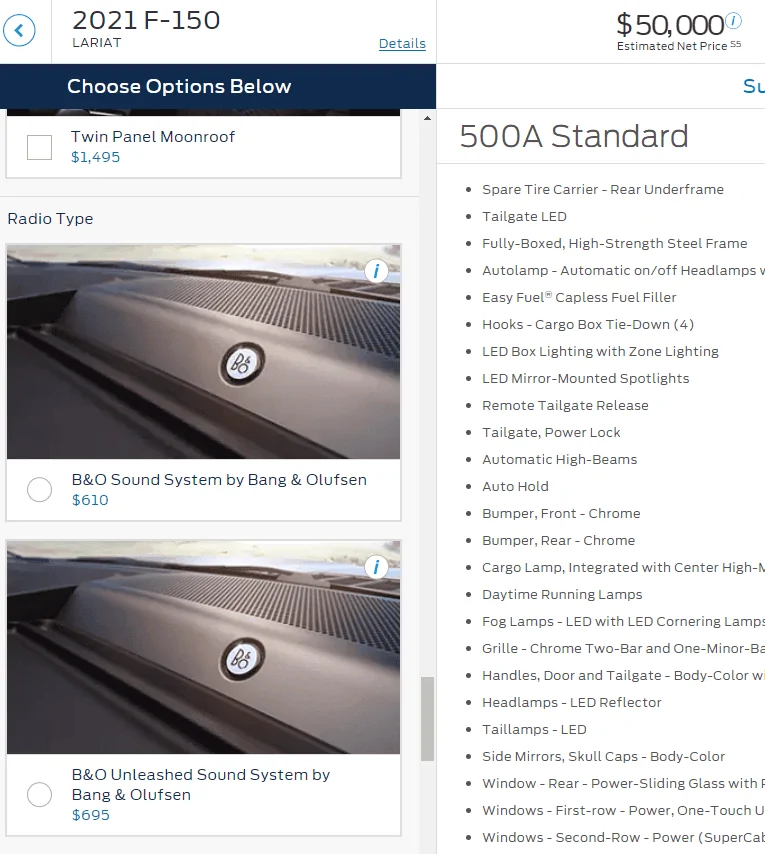The height and width of the screenshot is (854, 765).
Task: Click the back arrow icon
Action: tap(19, 30)
